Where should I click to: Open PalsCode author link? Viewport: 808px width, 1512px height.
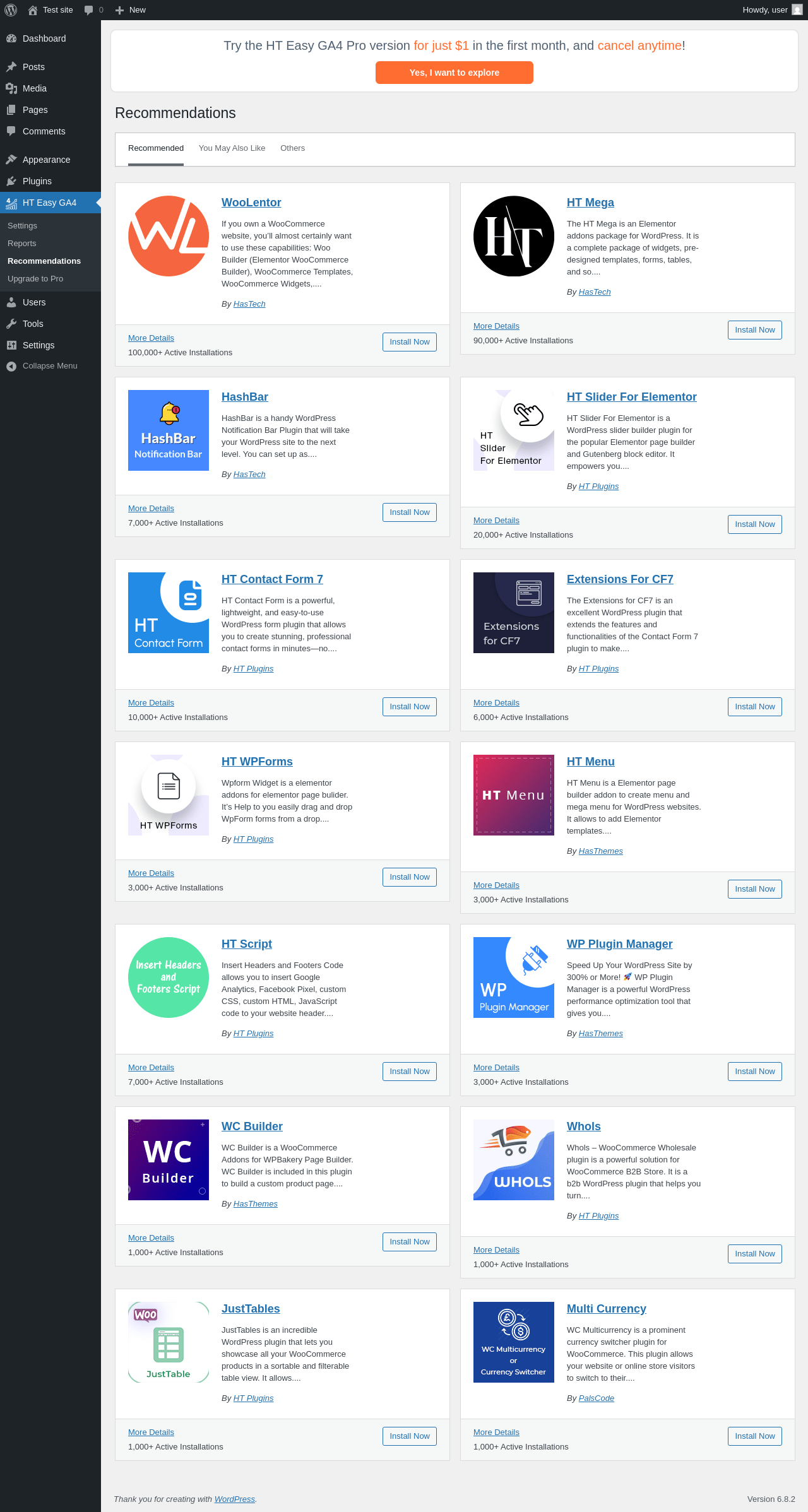(597, 1398)
